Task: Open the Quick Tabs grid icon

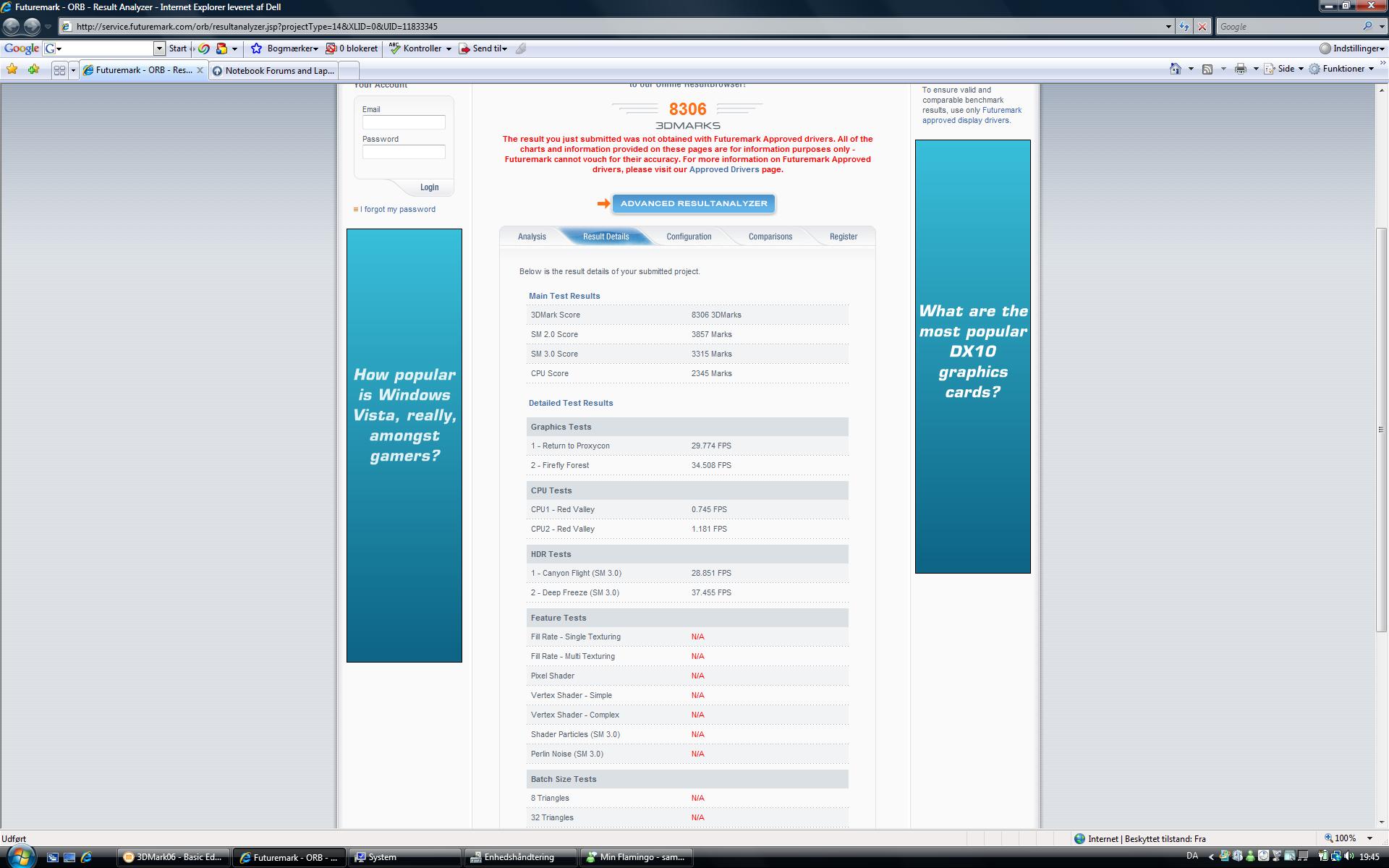Action: 59,70
